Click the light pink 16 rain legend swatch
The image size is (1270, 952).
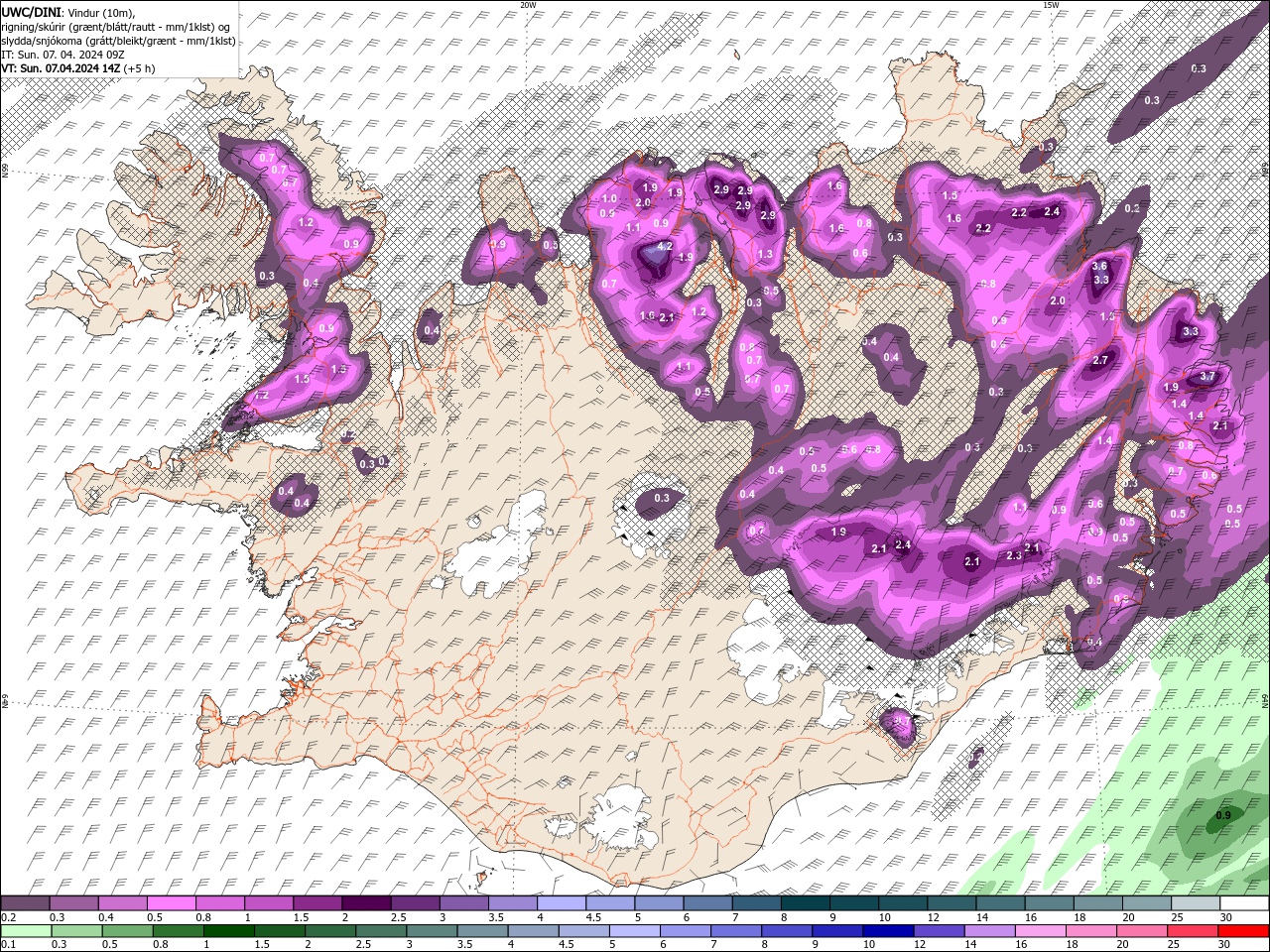click(1041, 930)
